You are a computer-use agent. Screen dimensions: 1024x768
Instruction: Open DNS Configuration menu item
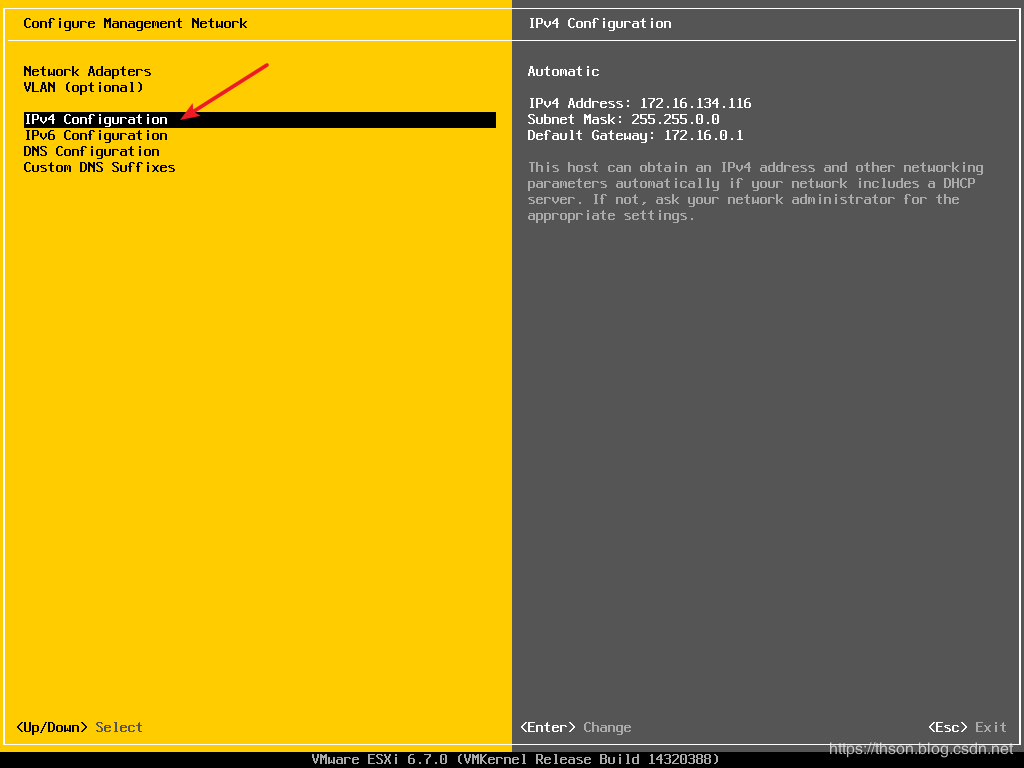91,151
